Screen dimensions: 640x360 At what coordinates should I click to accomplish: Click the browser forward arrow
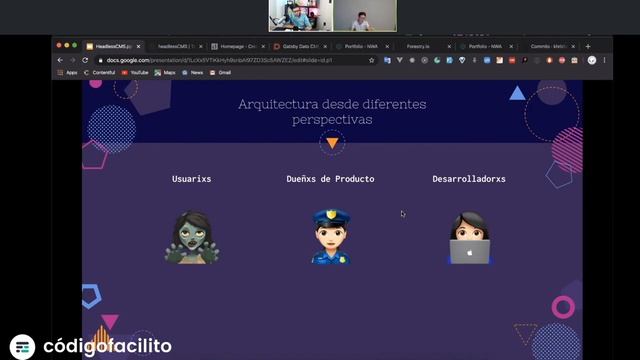click(72, 60)
